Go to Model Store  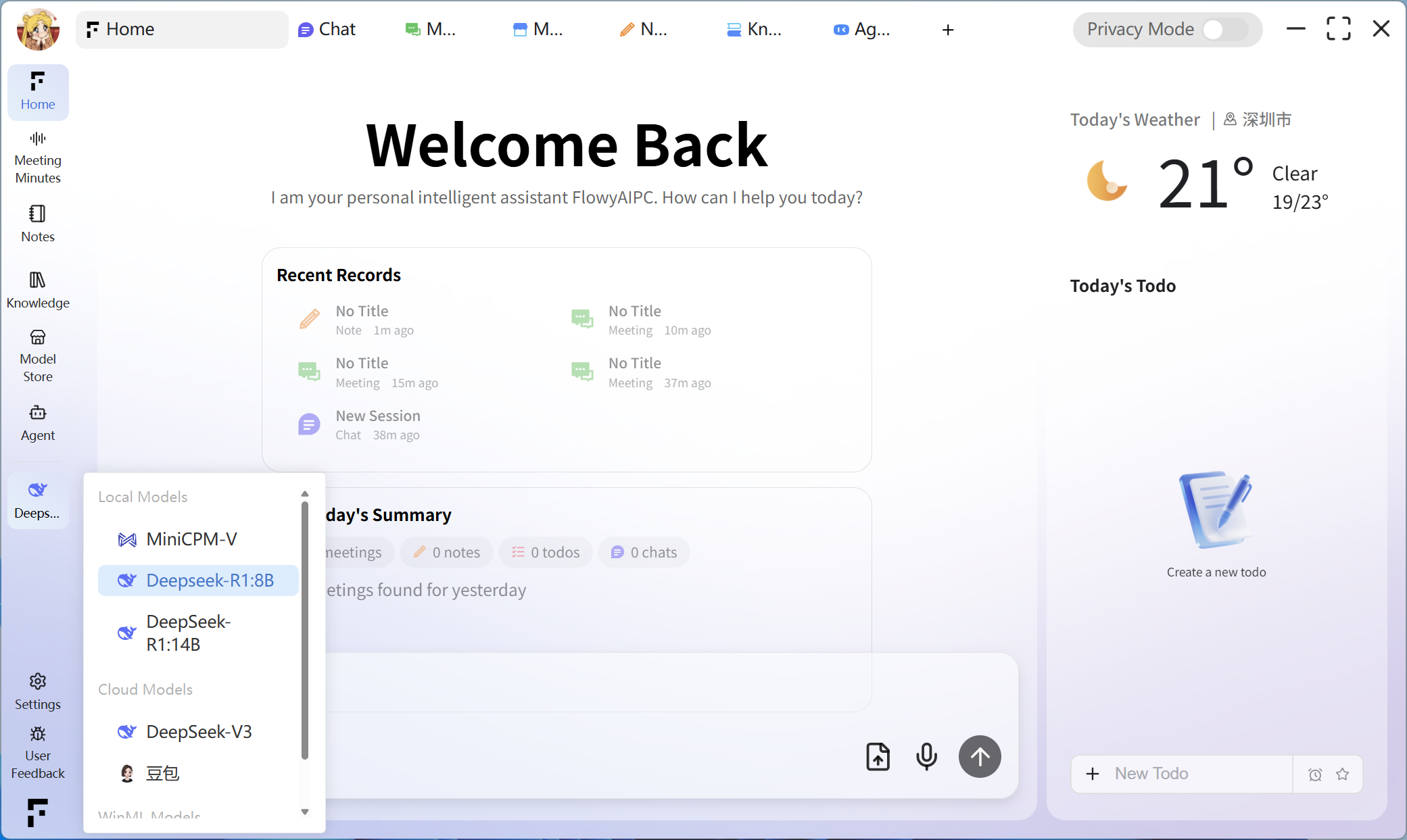(x=38, y=356)
